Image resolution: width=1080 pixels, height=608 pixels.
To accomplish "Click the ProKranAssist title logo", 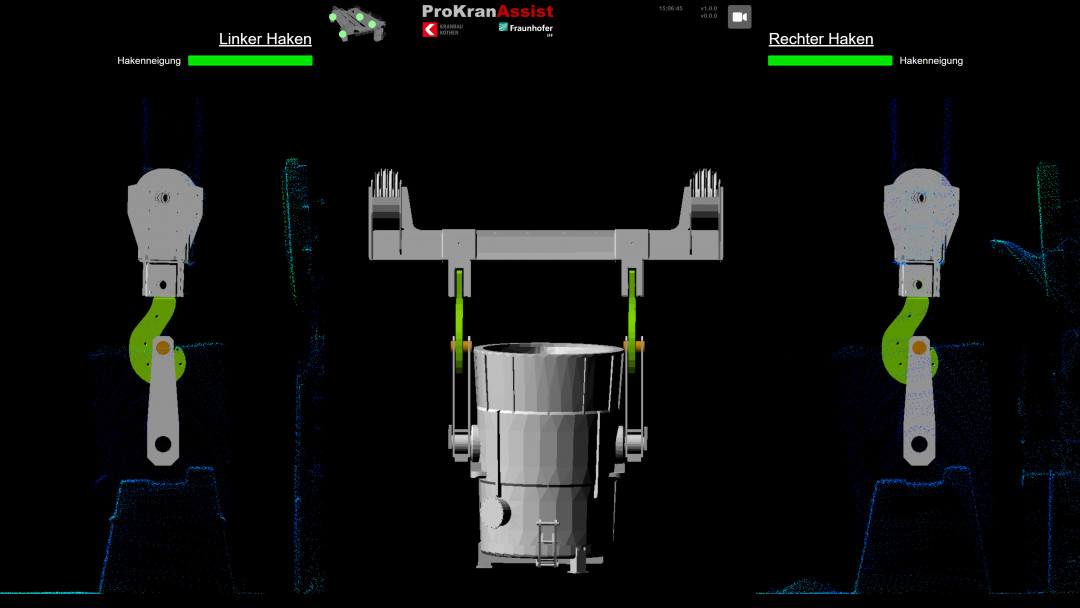I will (488, 11).
